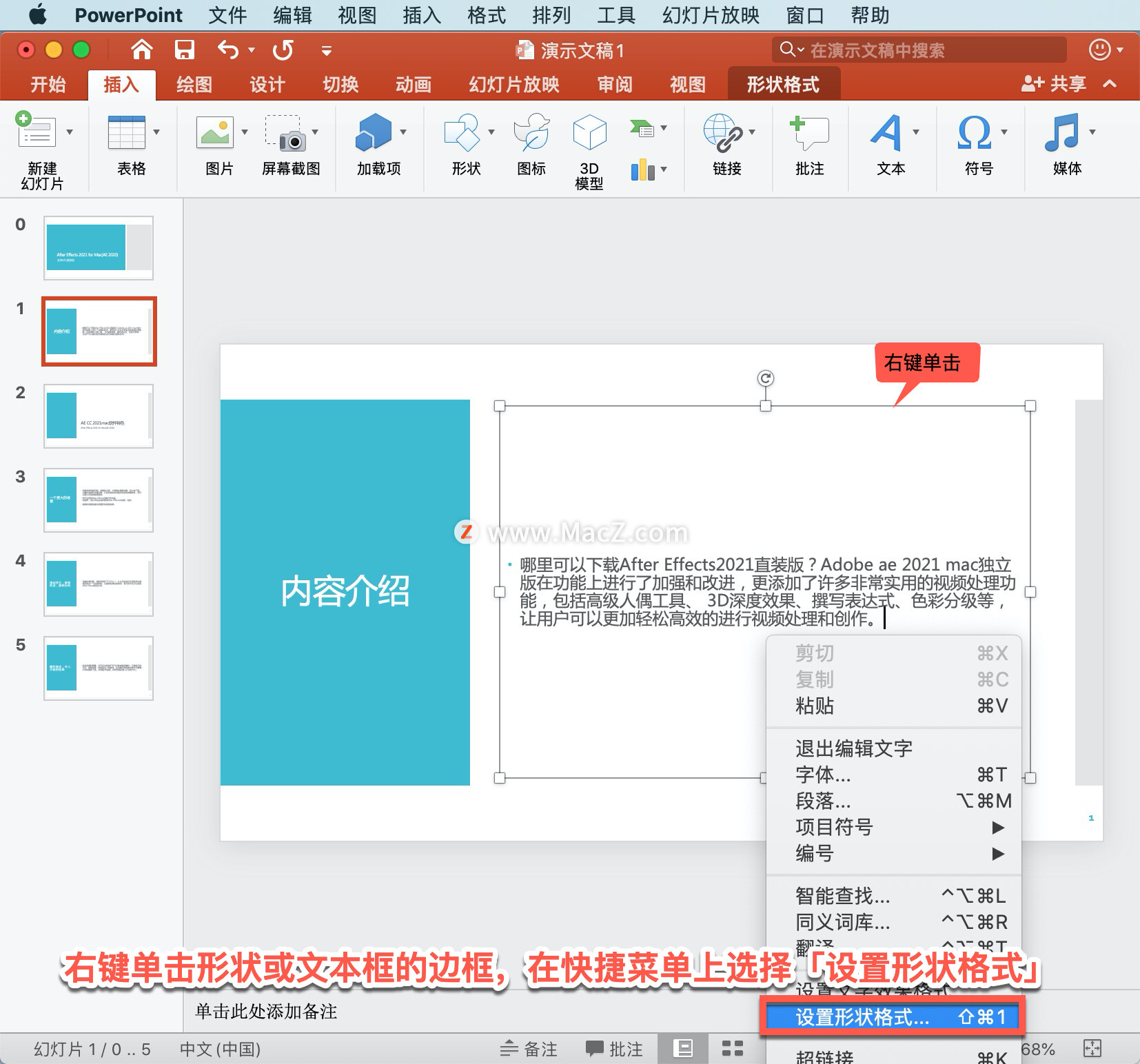
Task: Switch to the Transitions (切换) tab
Action: coord(340,85)
